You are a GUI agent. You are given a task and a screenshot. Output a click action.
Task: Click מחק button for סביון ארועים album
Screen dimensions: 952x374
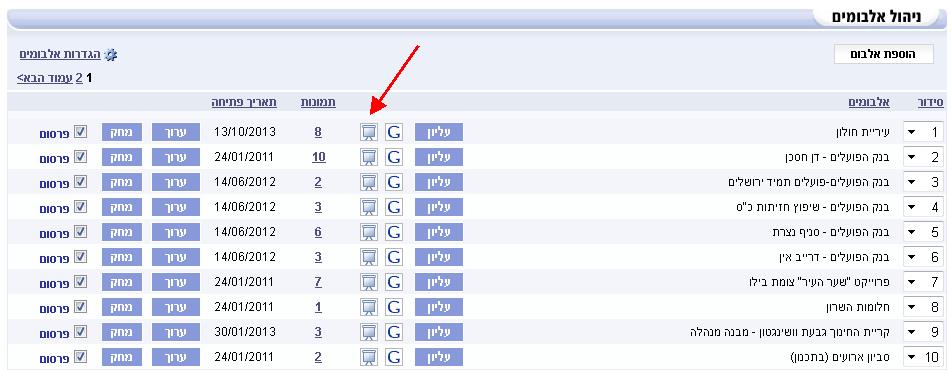(x=121, y=356)
